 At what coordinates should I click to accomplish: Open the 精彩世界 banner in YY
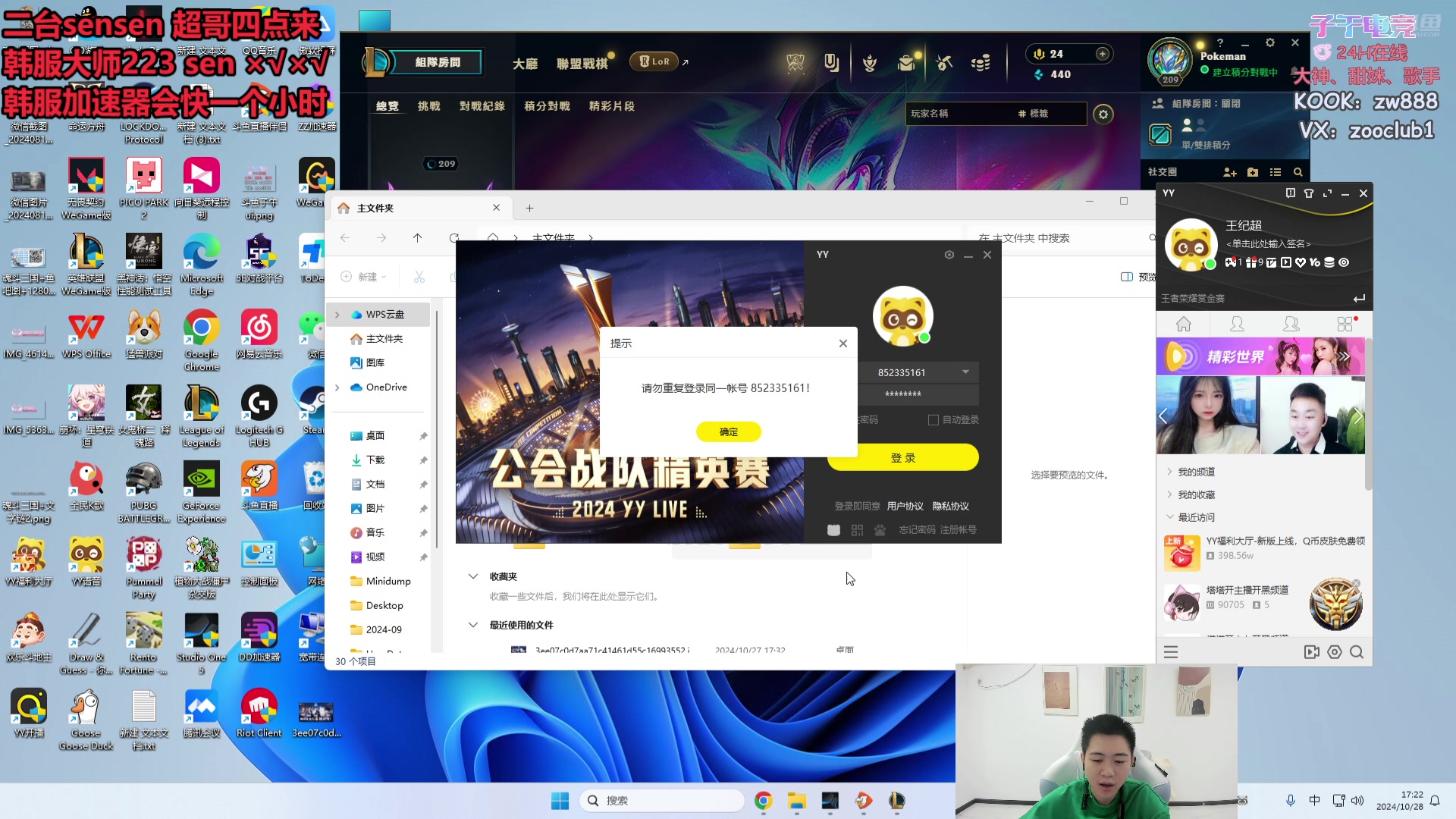1260,356
